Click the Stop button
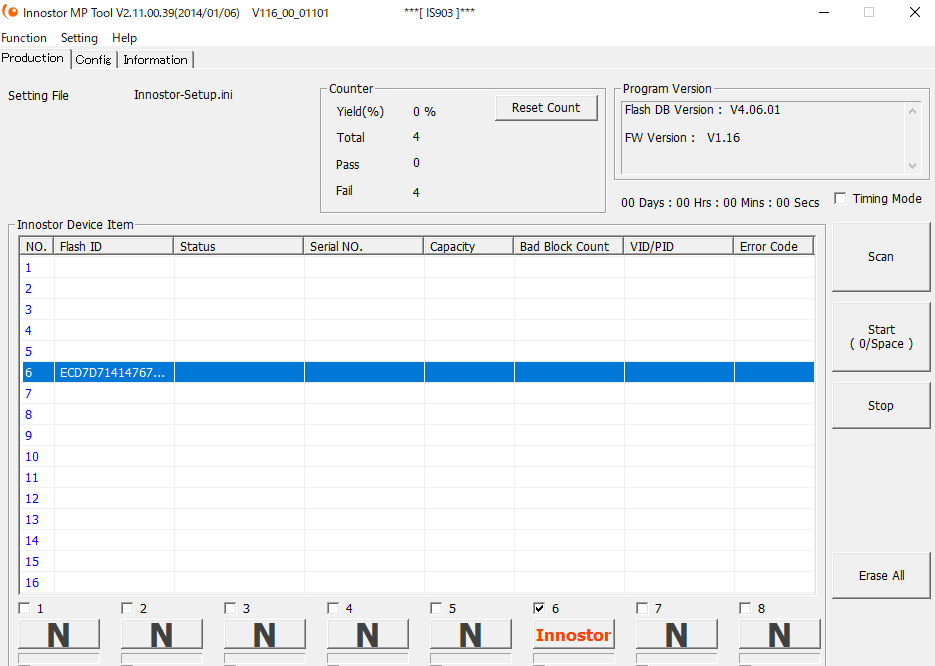935x666 pixels. [881, 405]
